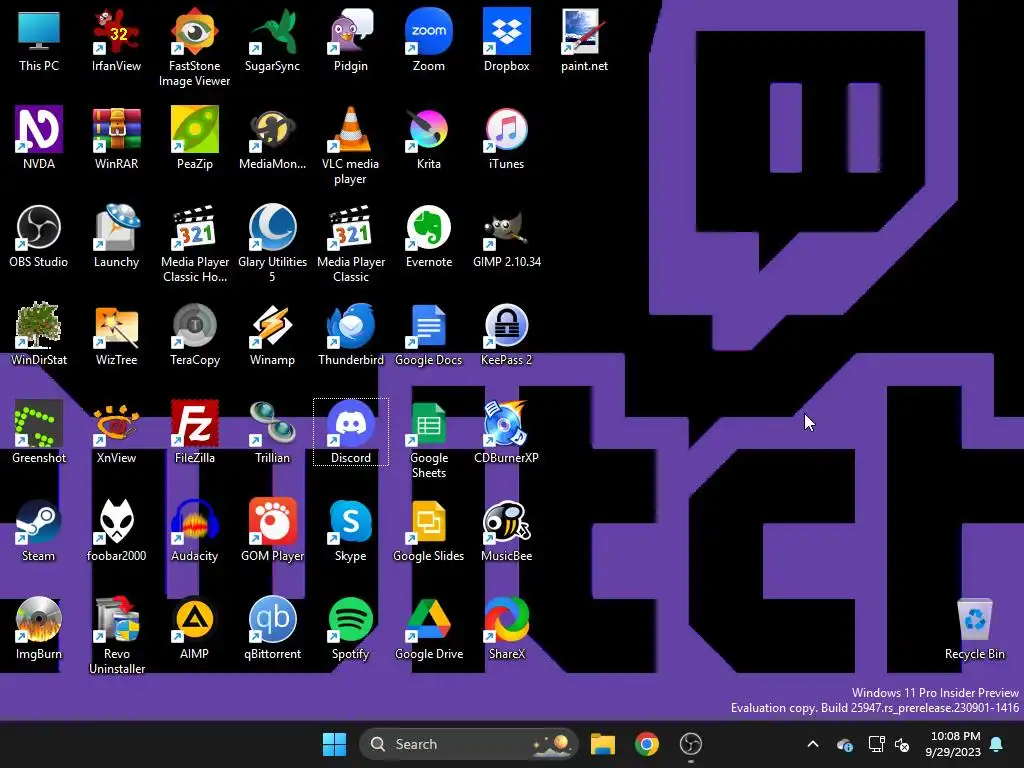Select the Google Sheets desktop shortcut
1024x768 pixels.
pyautogui.click(x=428, y=439)
